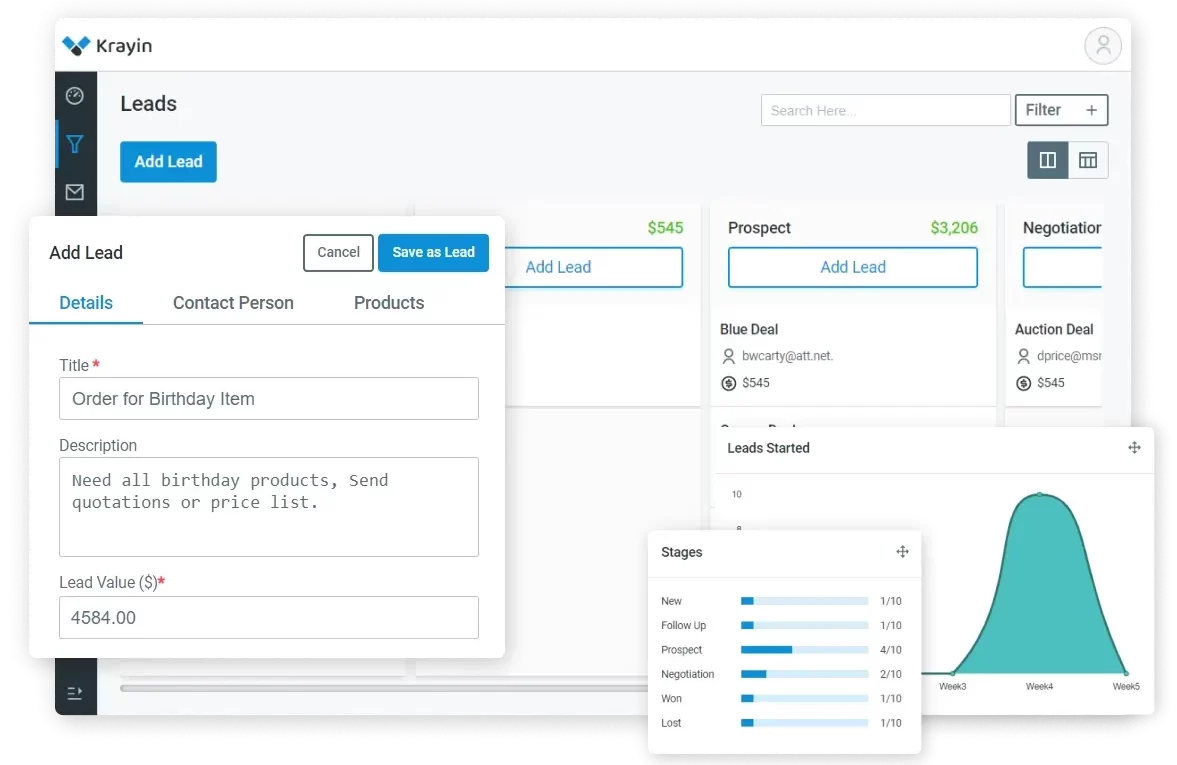Open the Products tab
The image size is (1177, 765).
pyautogui.click(x=389, y=303)
